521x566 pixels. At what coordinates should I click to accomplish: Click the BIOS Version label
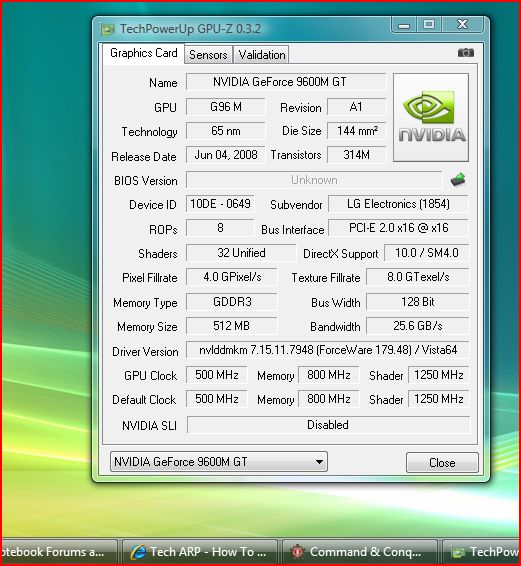coord(146,180)
